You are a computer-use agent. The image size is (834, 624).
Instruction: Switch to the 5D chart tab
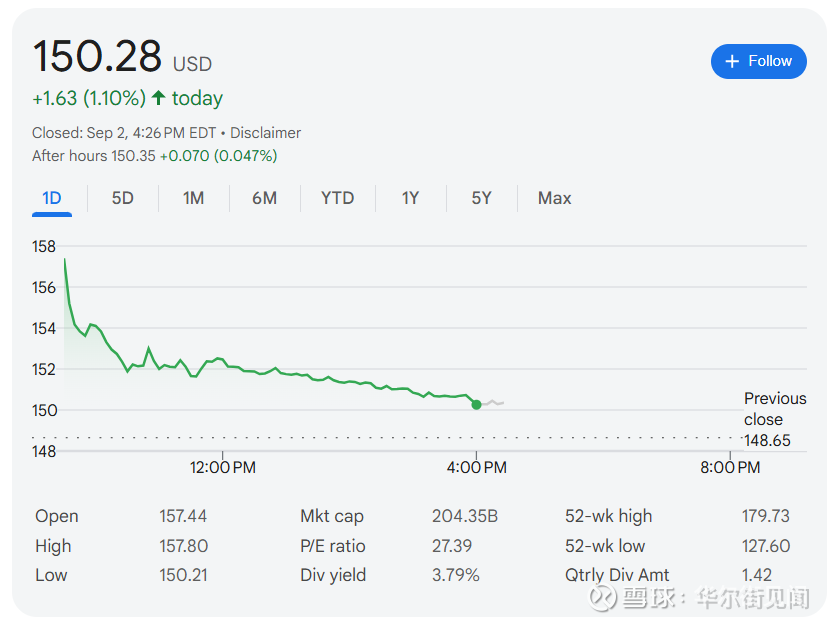click(x=122, y=198)
